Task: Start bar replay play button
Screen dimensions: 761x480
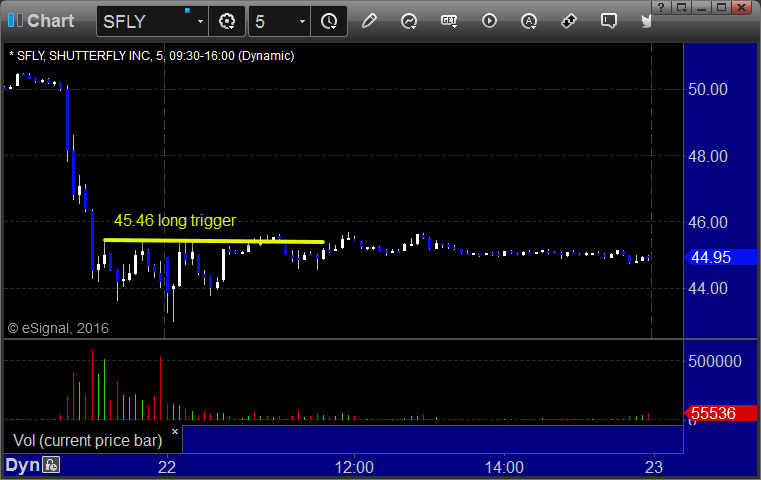Action: coord(489,21)
